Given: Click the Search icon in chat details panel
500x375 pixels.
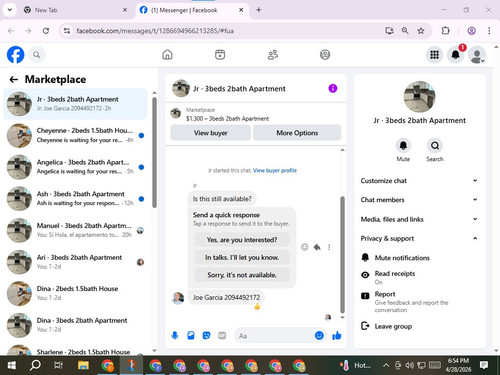Looking at the screenshot, I should click(435, 145).
